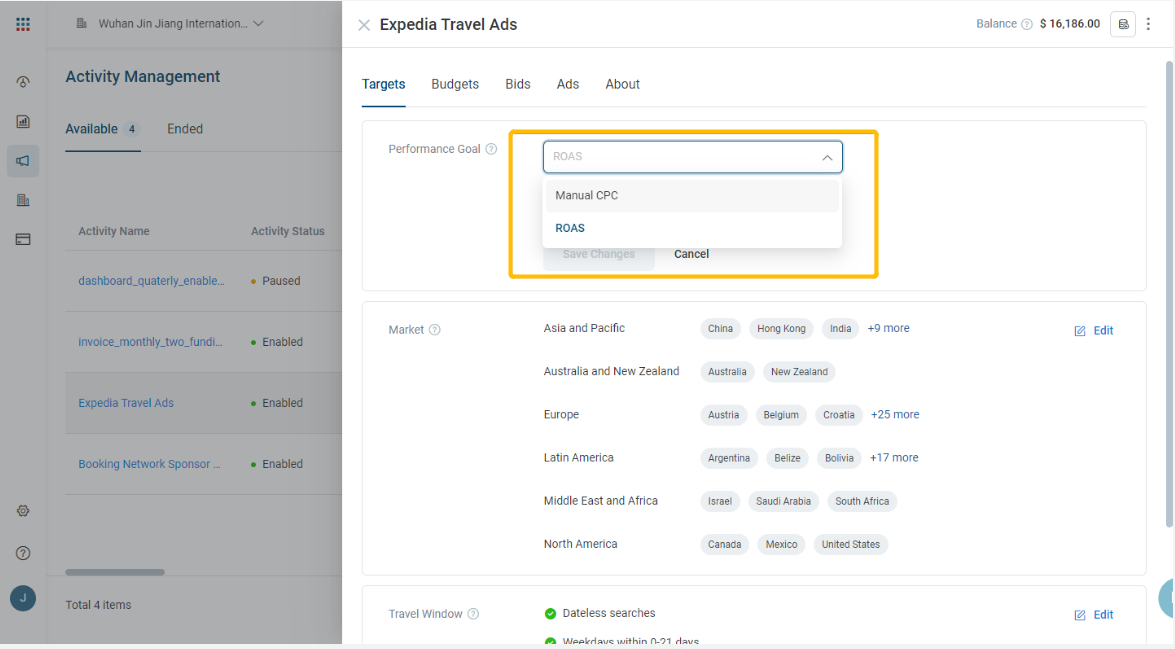Click the South Africa market tag
The height and width of the screenshot is (649, 1175).
[x=862, y=501]
